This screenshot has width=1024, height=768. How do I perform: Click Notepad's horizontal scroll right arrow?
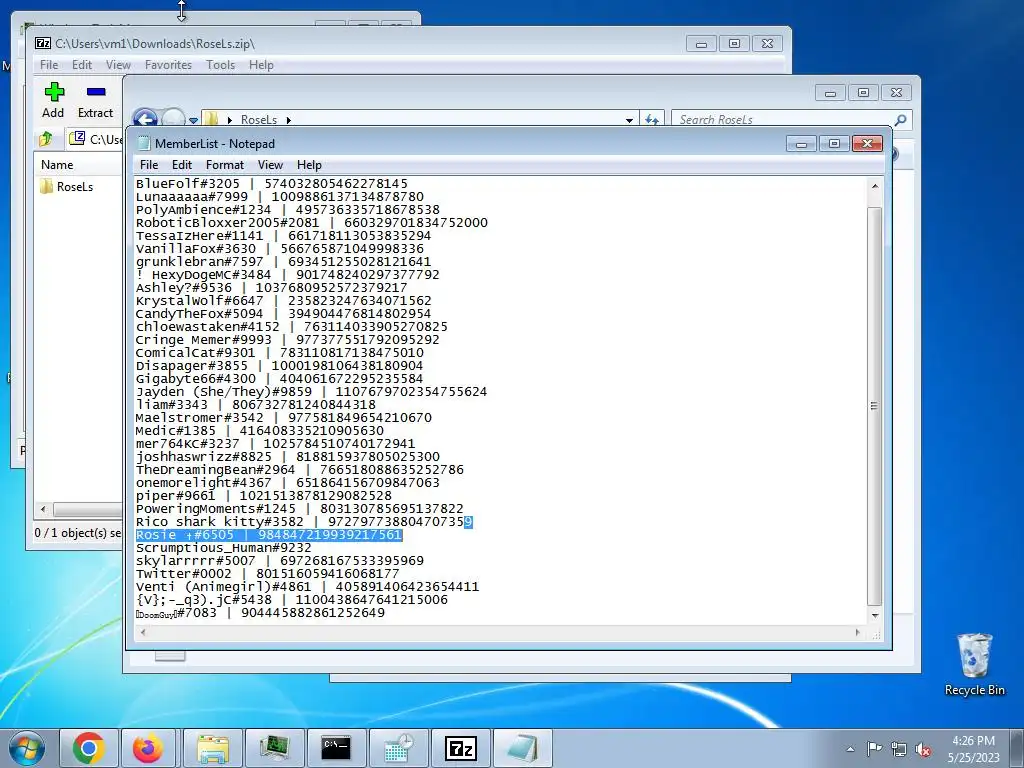coord(857,632)
